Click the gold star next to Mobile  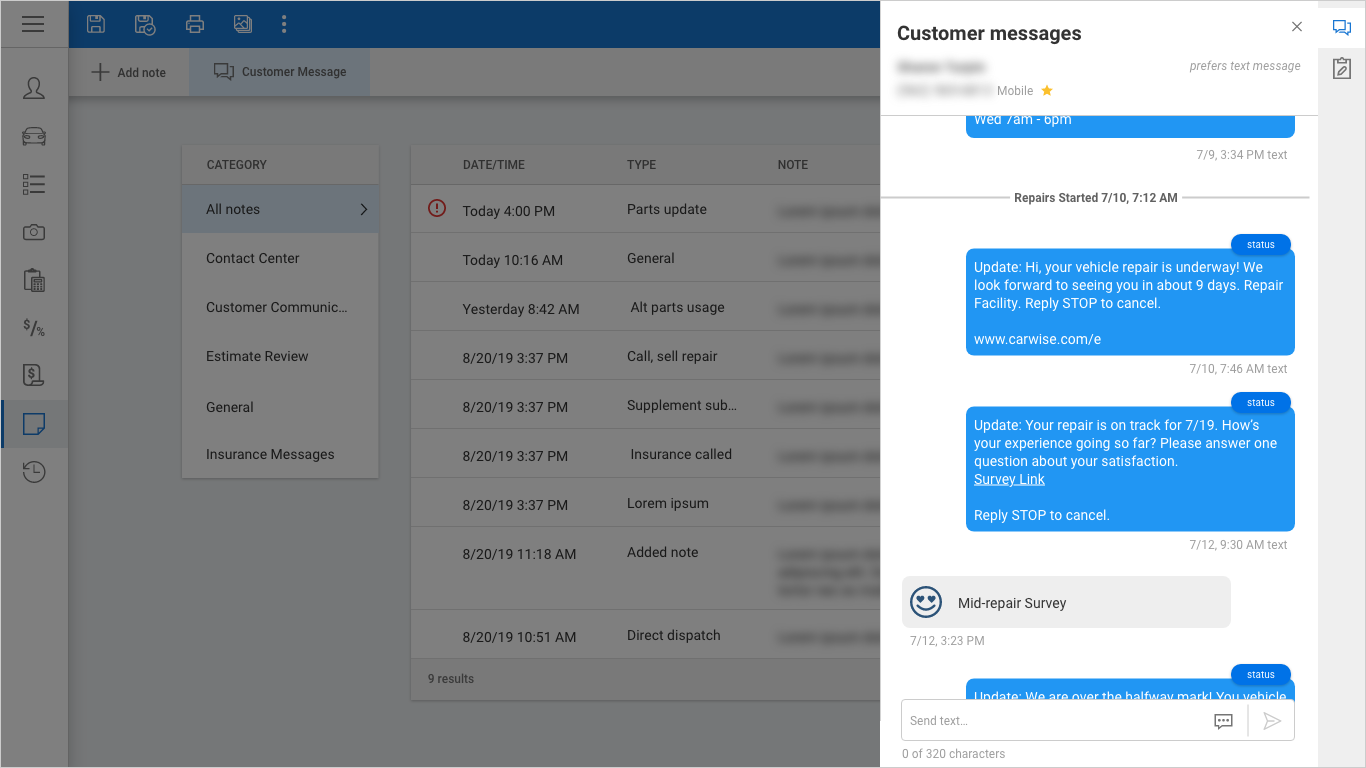[x=1047, y=91]
